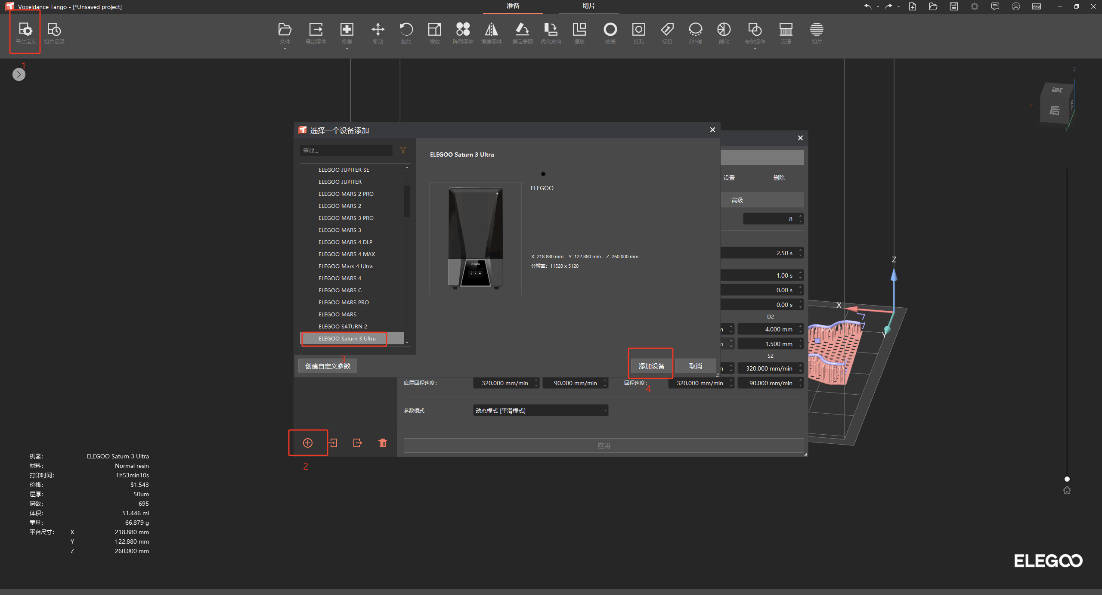Click the duplicate/orient copies icon

550,29
